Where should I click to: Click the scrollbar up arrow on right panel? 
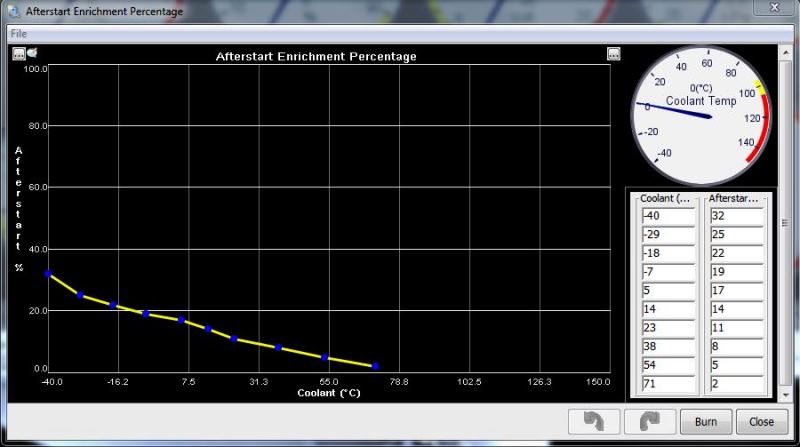[x=784, y=52]
